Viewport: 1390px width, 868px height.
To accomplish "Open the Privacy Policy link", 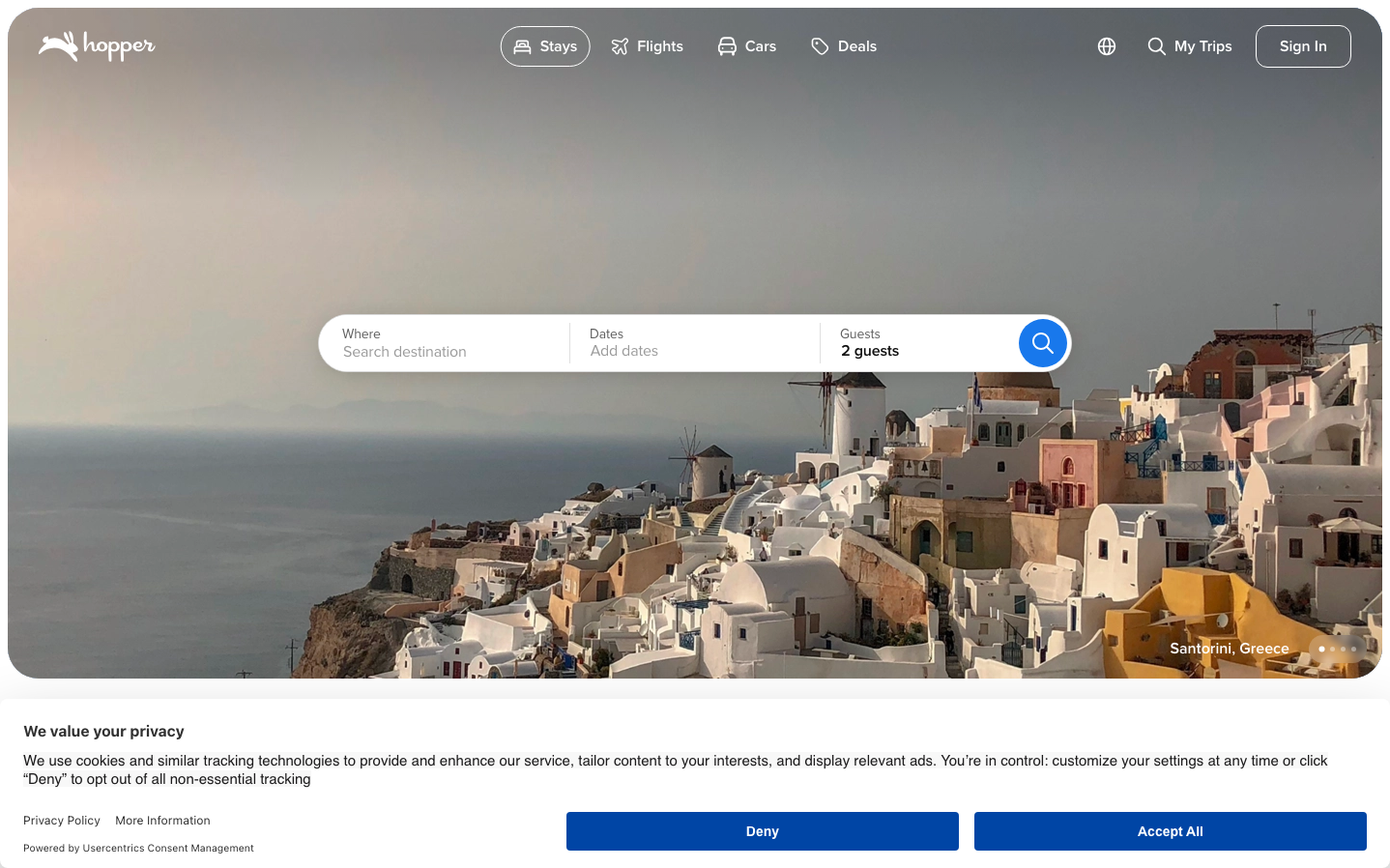I will click(62, 821).
